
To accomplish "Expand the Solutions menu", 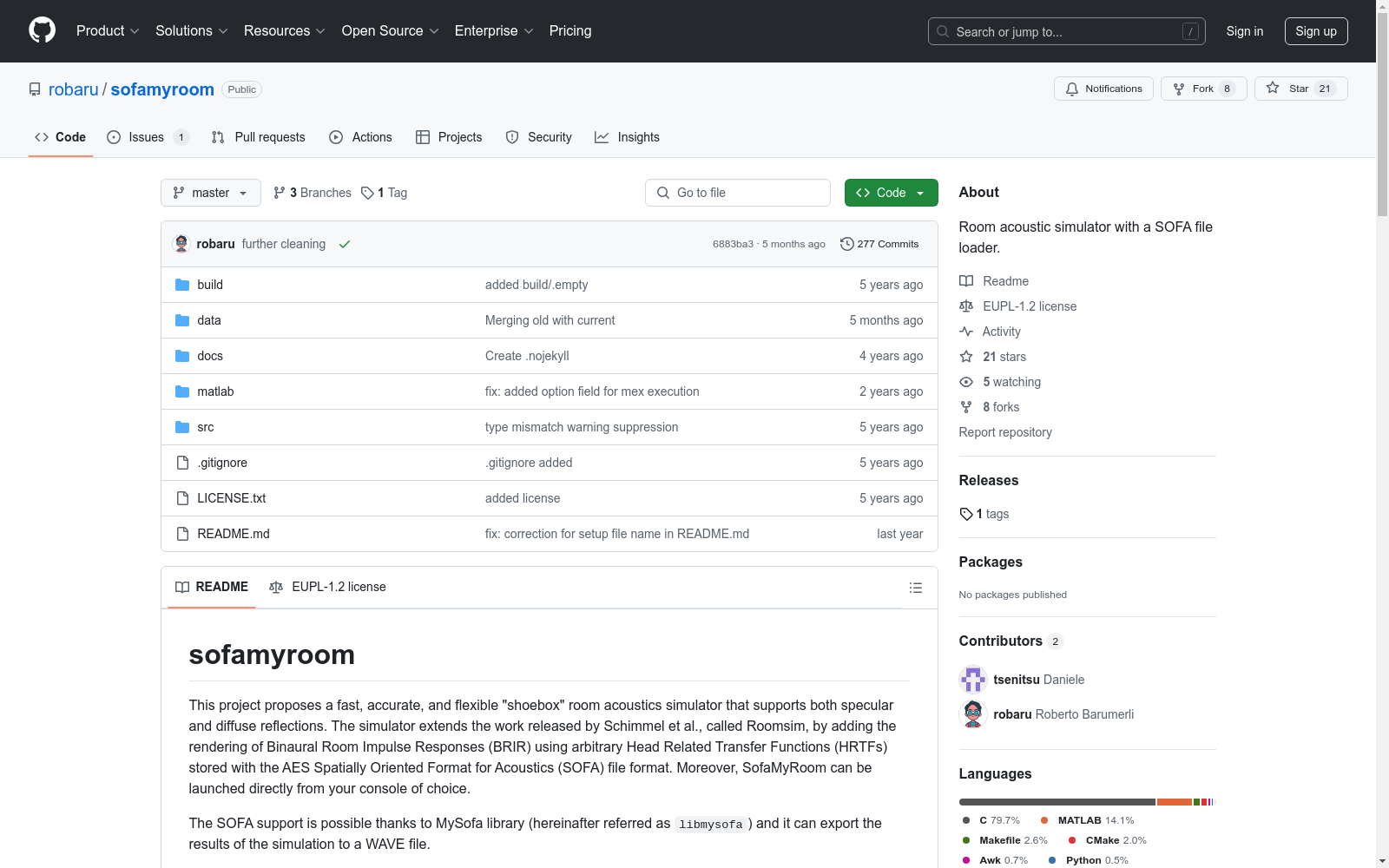I will coord(192,31).
